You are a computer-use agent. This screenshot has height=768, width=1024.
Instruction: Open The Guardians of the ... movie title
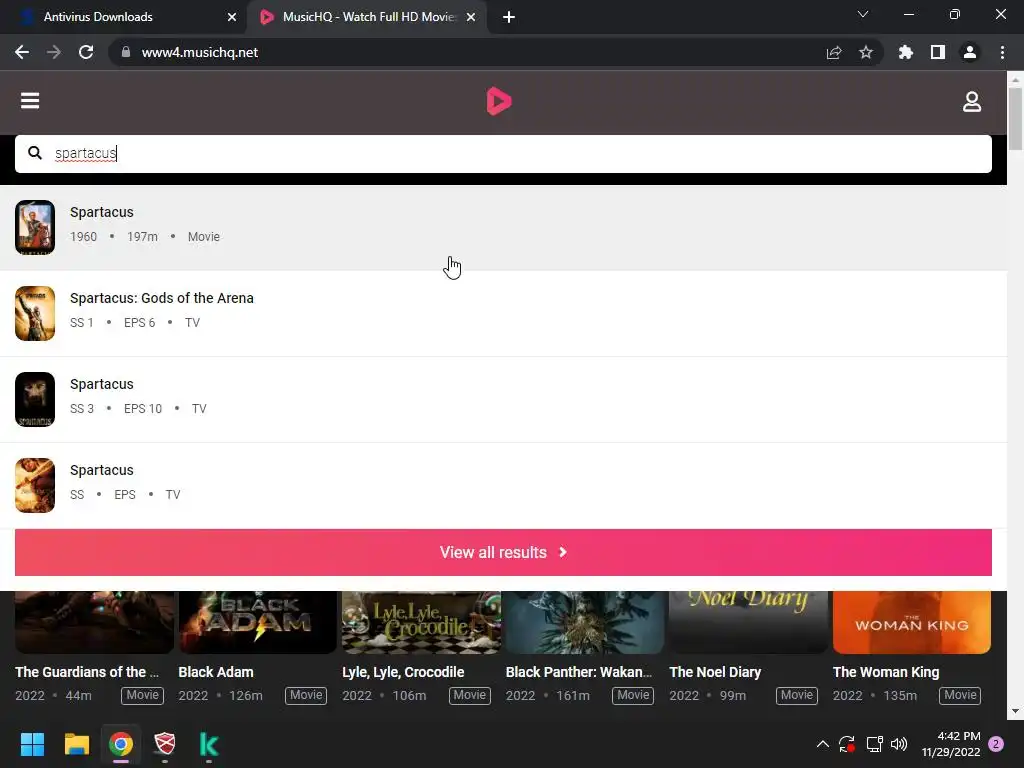(87, 672)
